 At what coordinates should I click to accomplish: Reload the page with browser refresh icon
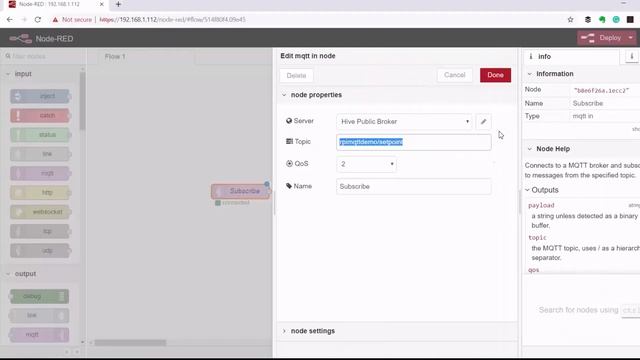(38, 19)
